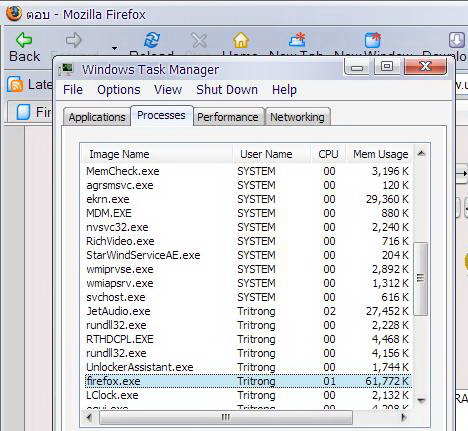468x431 pixels.
Task: Maximize the Task Manager window
Action: pos(387,67)
